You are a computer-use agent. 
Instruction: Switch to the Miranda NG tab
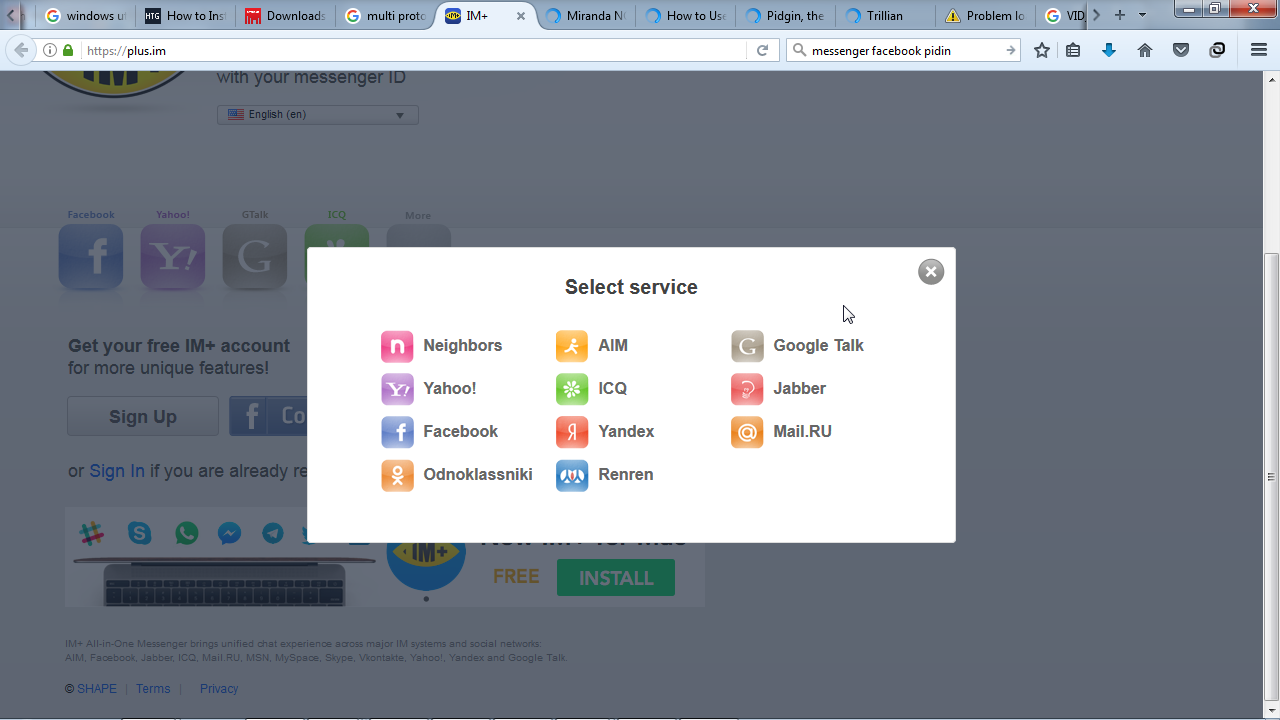coord(585,16)
